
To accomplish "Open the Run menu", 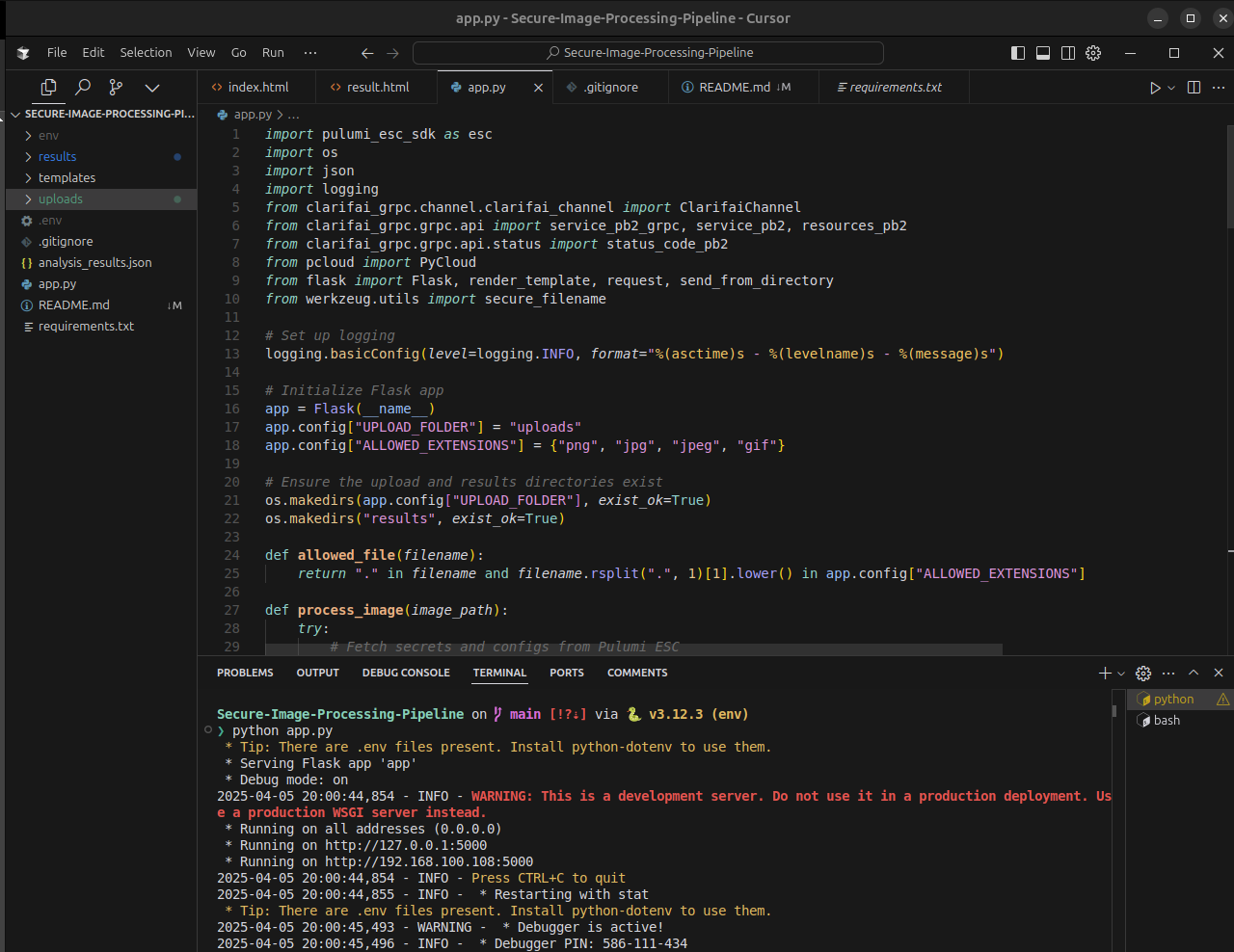I will pos(273,53).
